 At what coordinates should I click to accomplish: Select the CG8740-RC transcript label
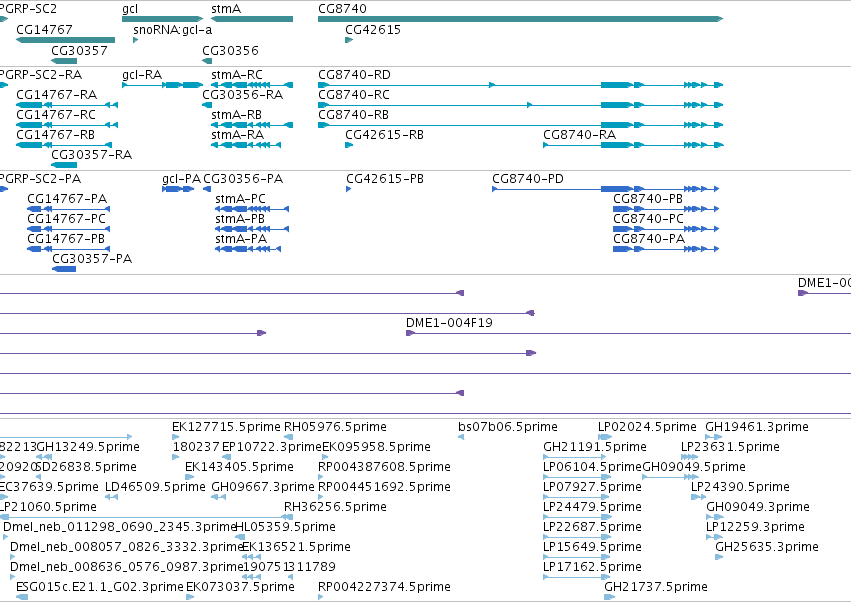click(354, 95)
